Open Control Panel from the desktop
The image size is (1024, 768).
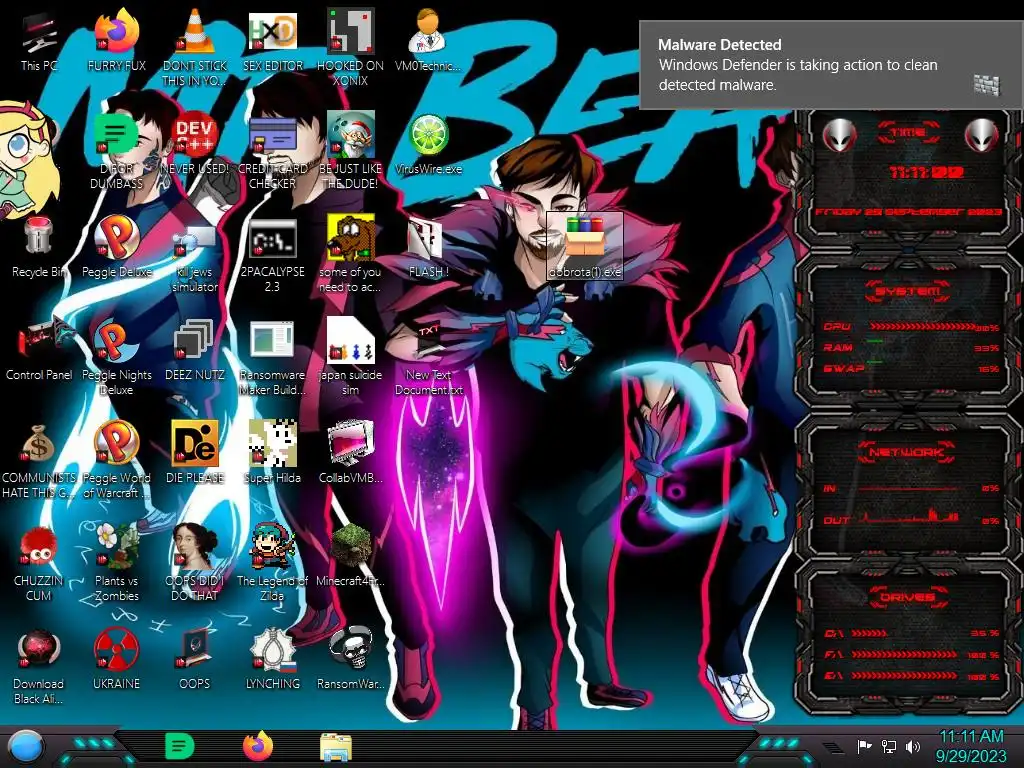39,351
